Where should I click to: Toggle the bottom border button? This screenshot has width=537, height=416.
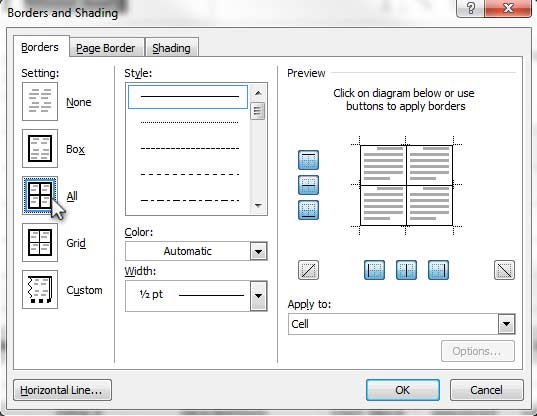(308, 210)
